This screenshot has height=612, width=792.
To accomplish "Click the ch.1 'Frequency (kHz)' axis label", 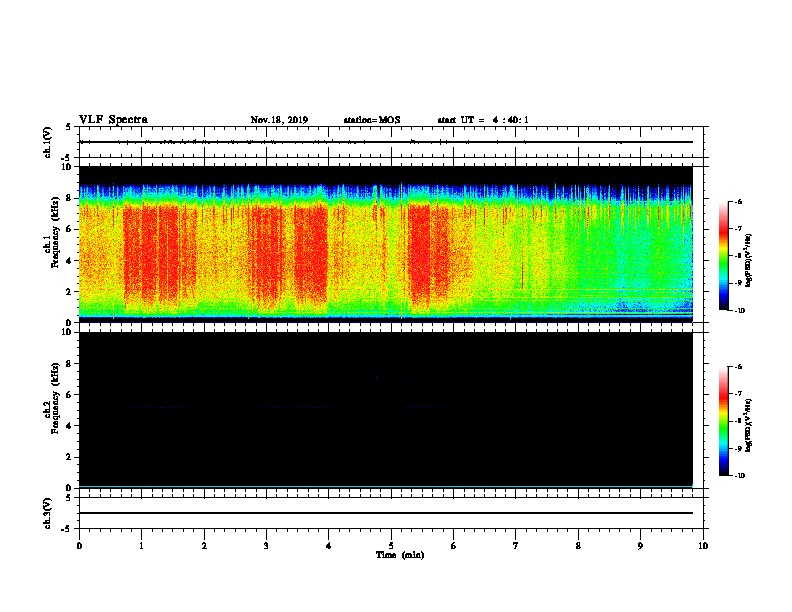I will pyautogui.click(x=55, y=233).
